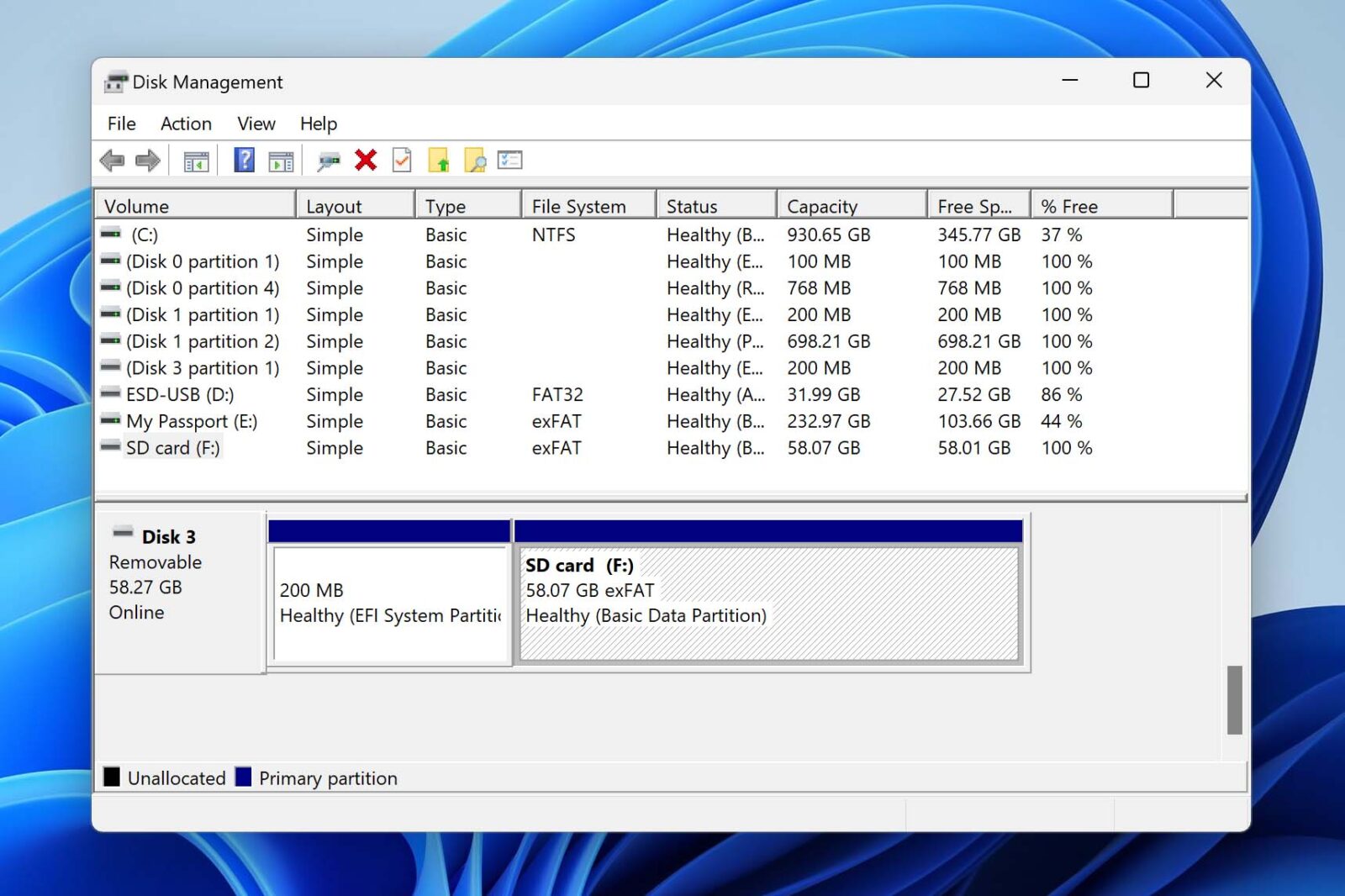Click the FAT32 file system cell
Viewport: 1345px width, 896px height.
(x=557, y=394)
